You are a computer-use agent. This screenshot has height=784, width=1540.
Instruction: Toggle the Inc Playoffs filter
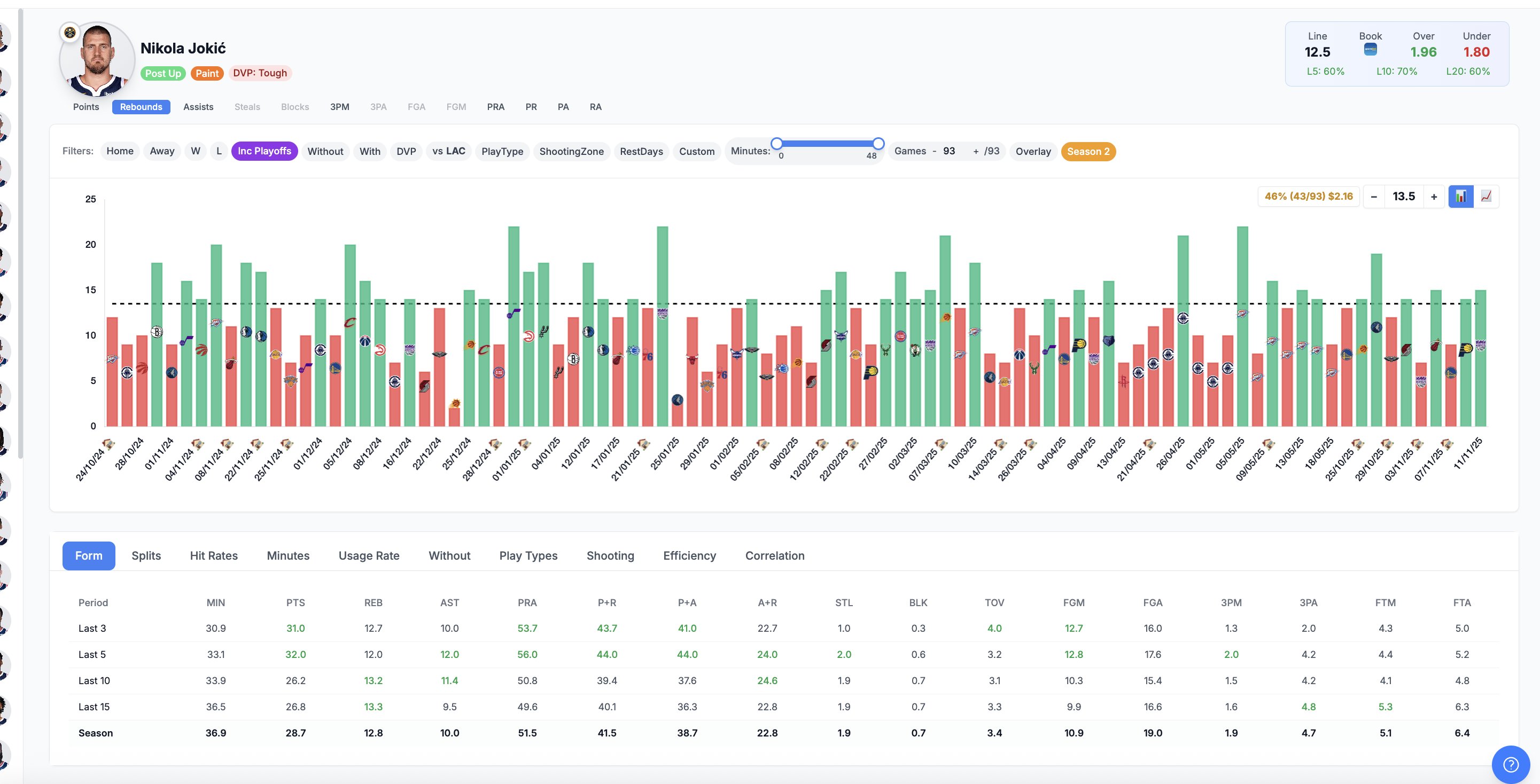coord(265,151)
